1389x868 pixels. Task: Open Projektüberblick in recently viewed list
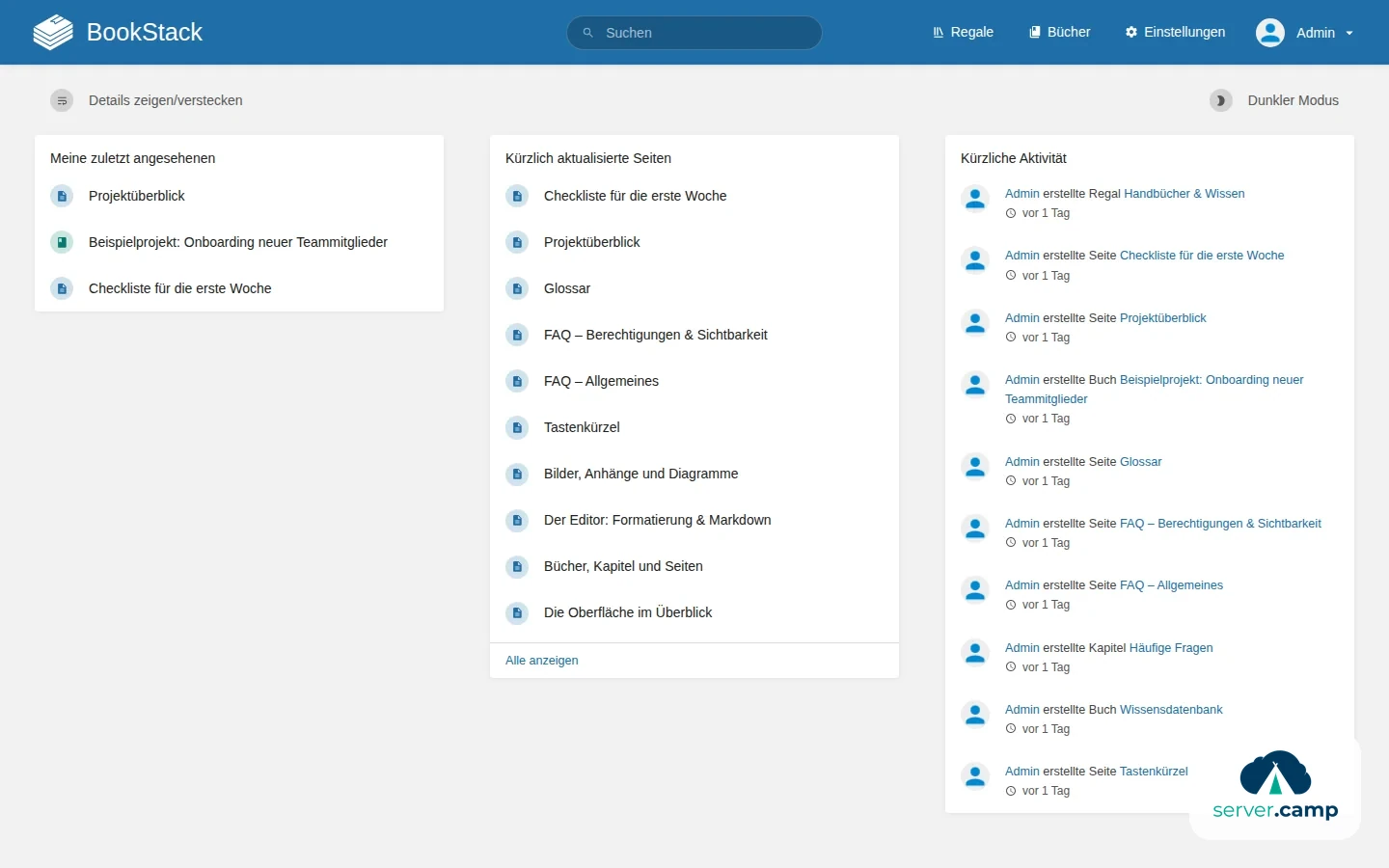[x=137, y=196]
